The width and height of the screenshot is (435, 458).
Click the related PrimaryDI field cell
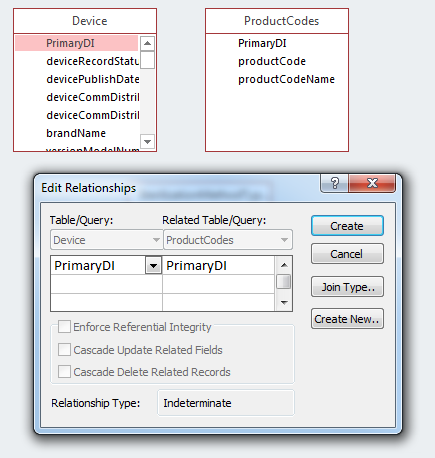point(218,266)
